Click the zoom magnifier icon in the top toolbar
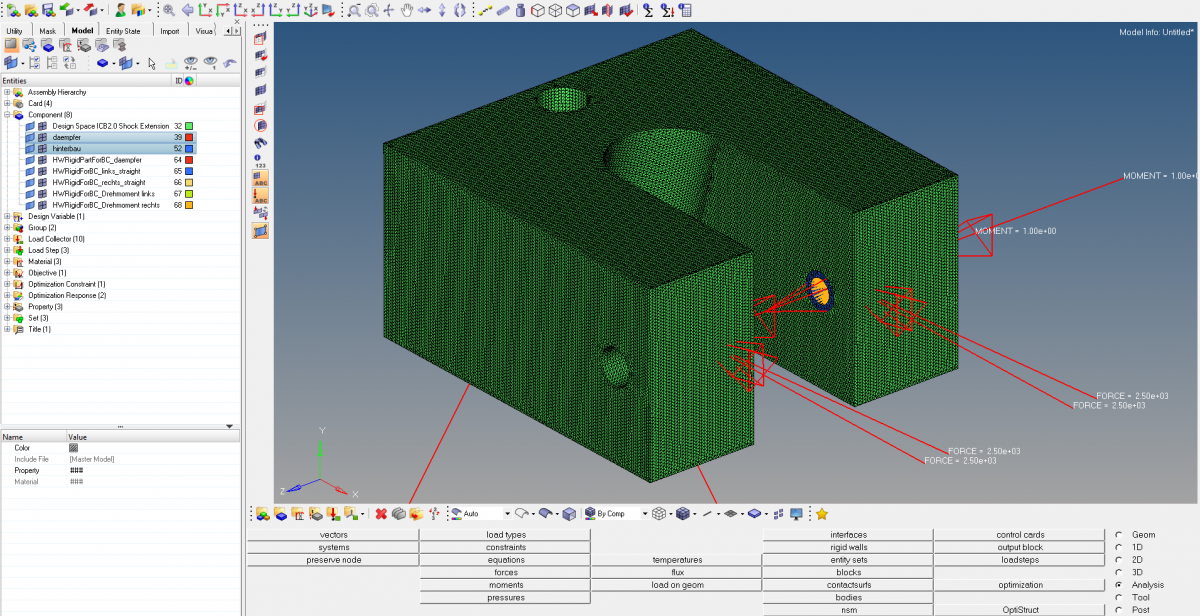The width and height of the screenshot is (1200, 616). (x=168, y=10)
